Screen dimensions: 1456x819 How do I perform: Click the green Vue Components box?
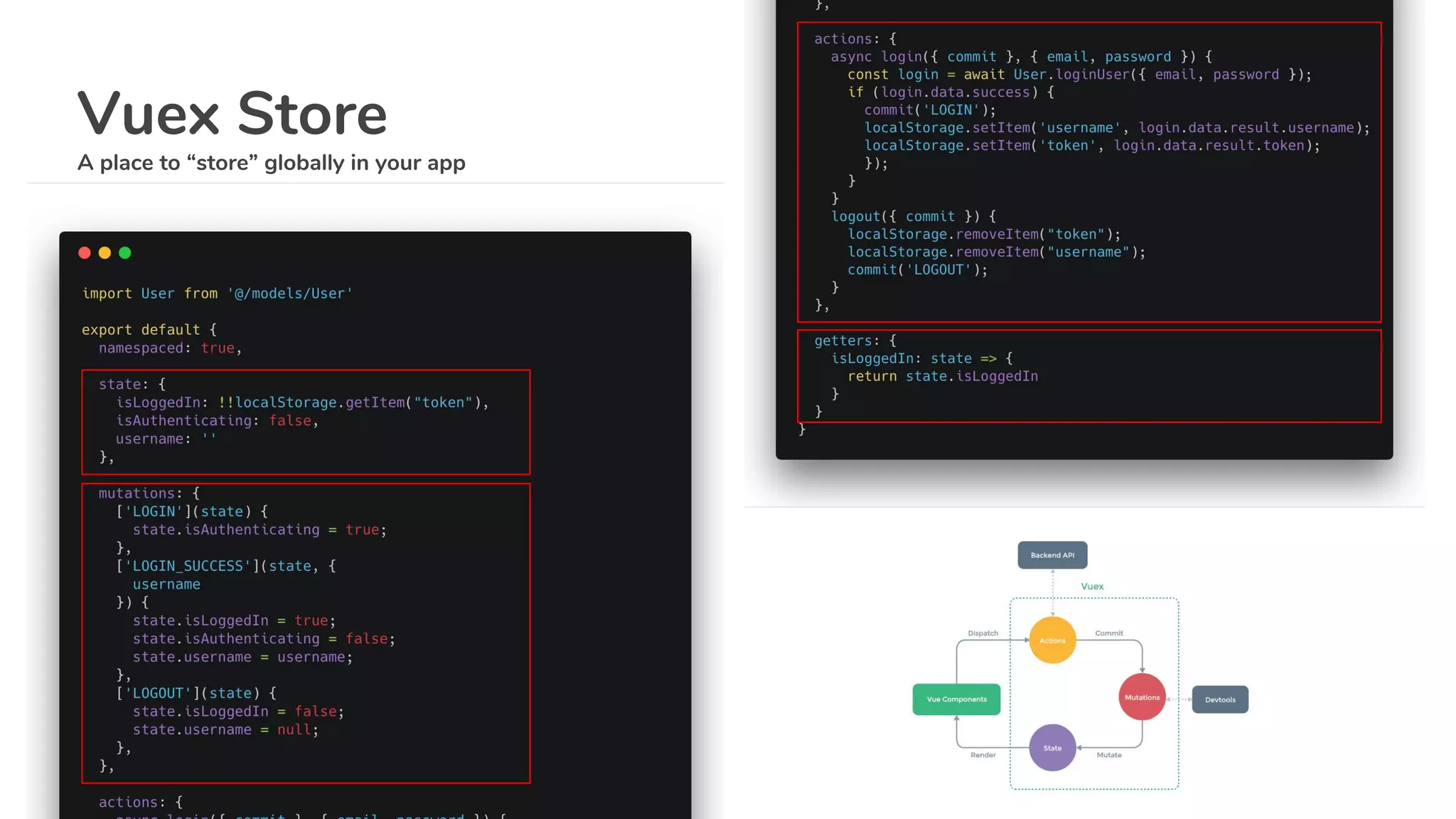[x=956, y=700]
